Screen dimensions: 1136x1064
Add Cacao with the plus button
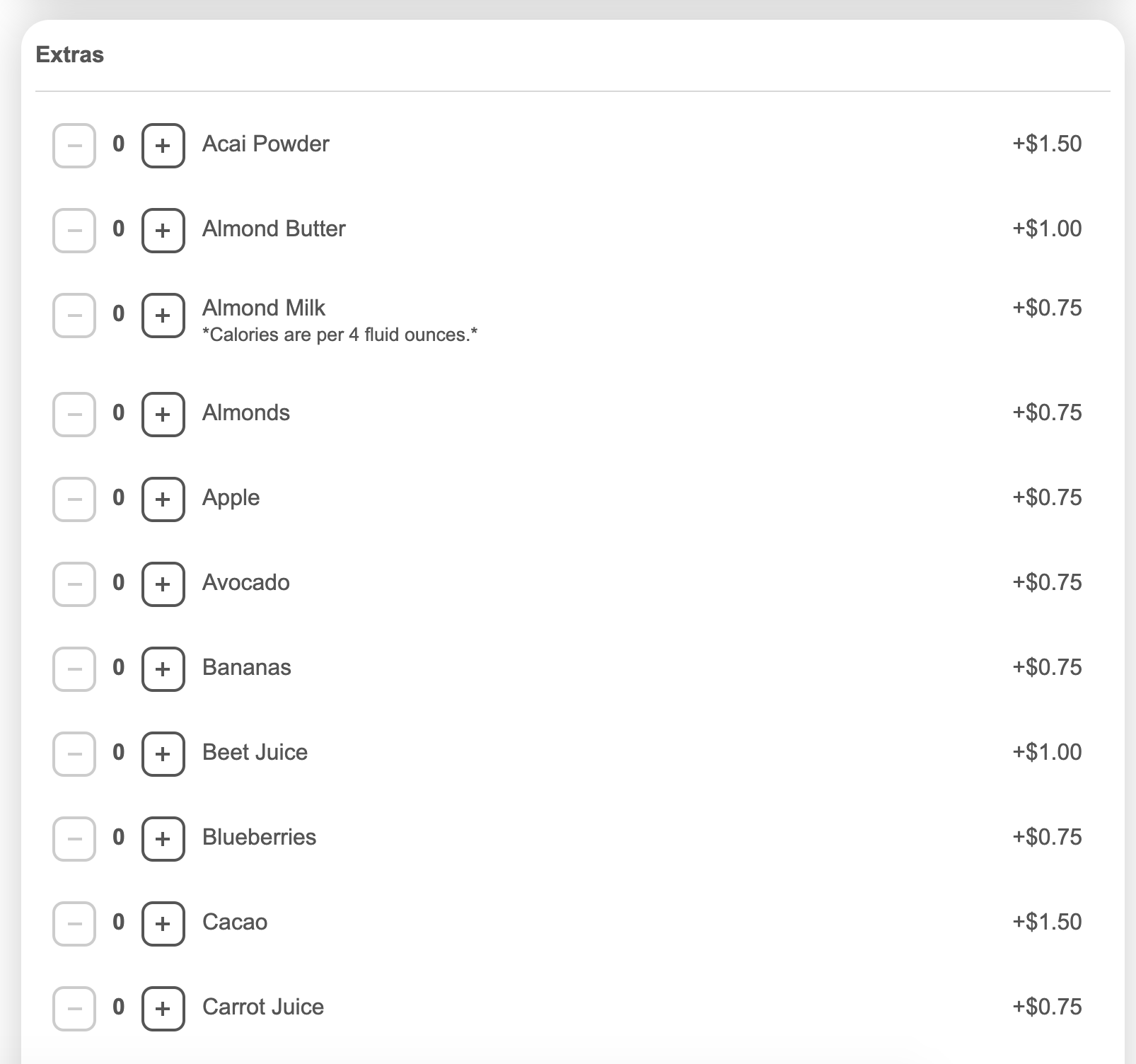click(163, 924)
